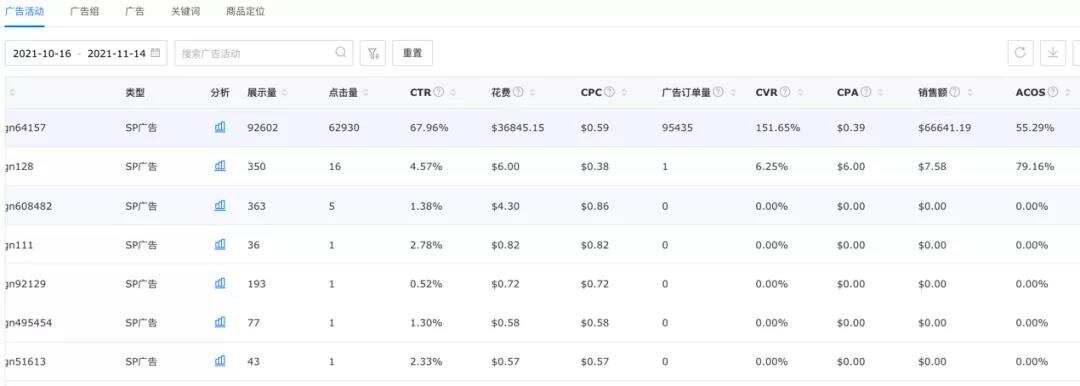
Task: Switch to 关键词 tab
Action: (185, 12)
